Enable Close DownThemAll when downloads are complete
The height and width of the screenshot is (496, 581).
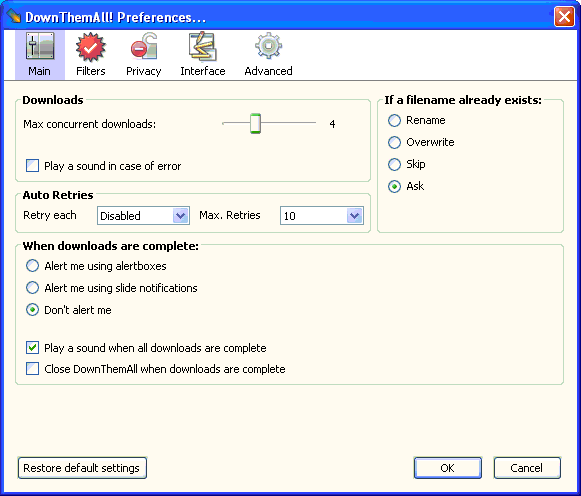[32, 369]
